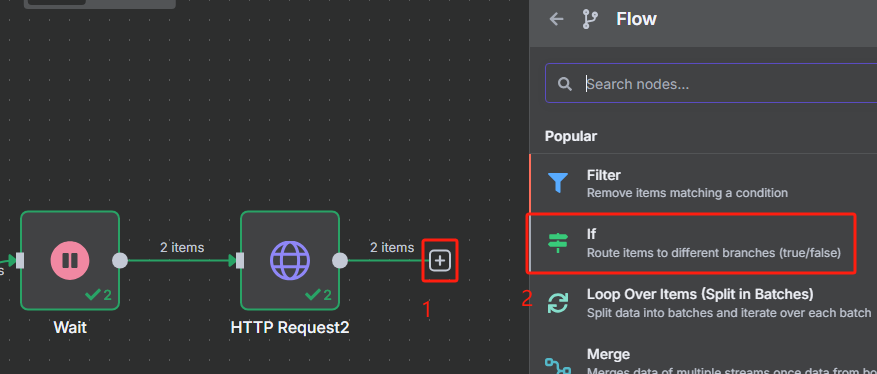This screenshot has height=374, width=877.
Task: Click the plus button after HTTP Request2
Action: pos(440,261)
